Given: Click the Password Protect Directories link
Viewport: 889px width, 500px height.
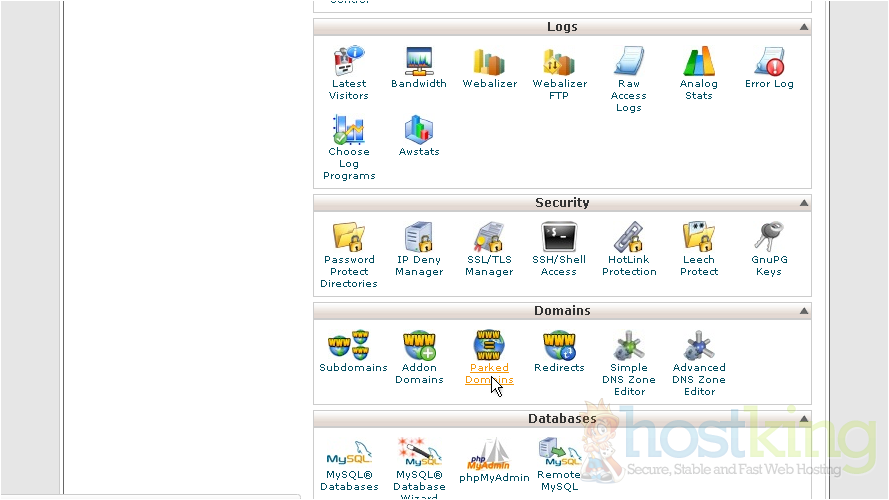Looking at the screenshot, I should click(x=349, y=272).
